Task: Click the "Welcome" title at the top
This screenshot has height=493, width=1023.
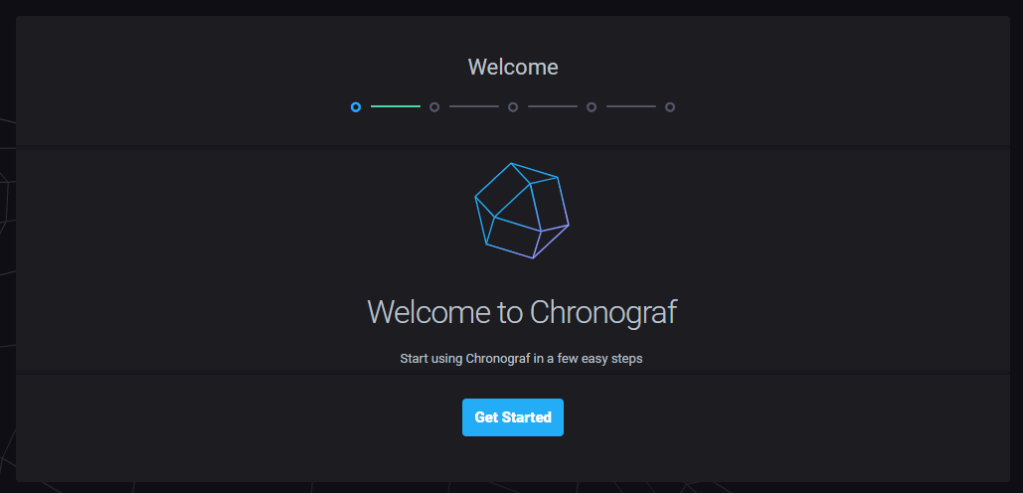Action: [512, 68]
